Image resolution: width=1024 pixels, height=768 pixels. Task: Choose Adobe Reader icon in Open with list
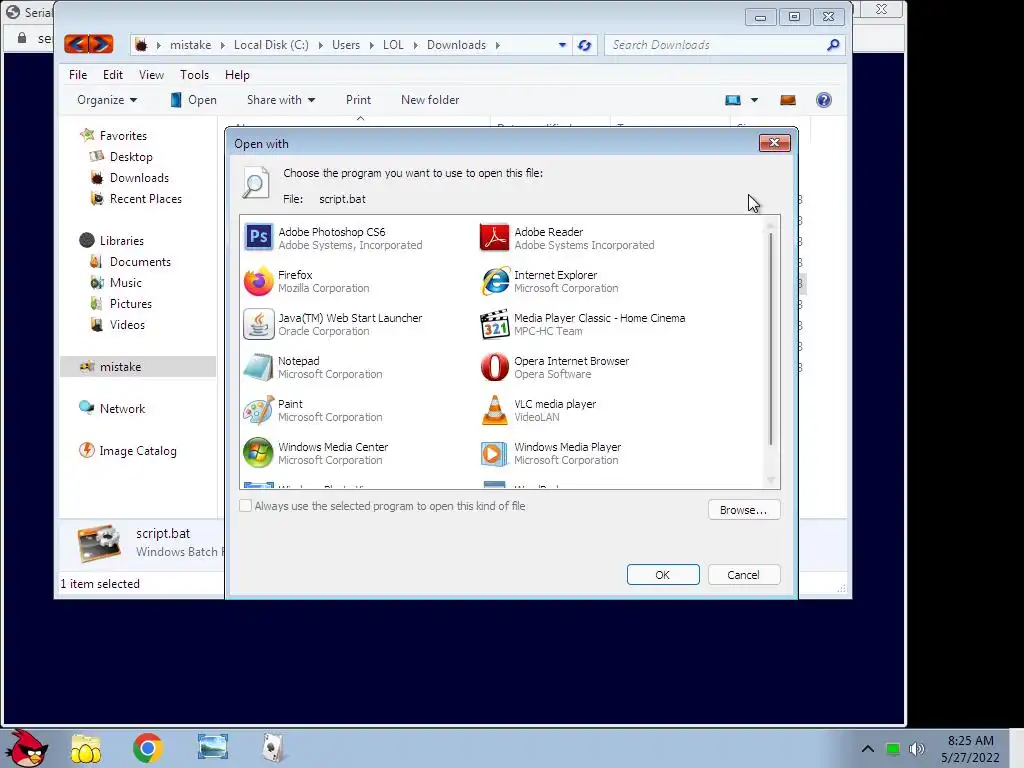coord(494,237)
